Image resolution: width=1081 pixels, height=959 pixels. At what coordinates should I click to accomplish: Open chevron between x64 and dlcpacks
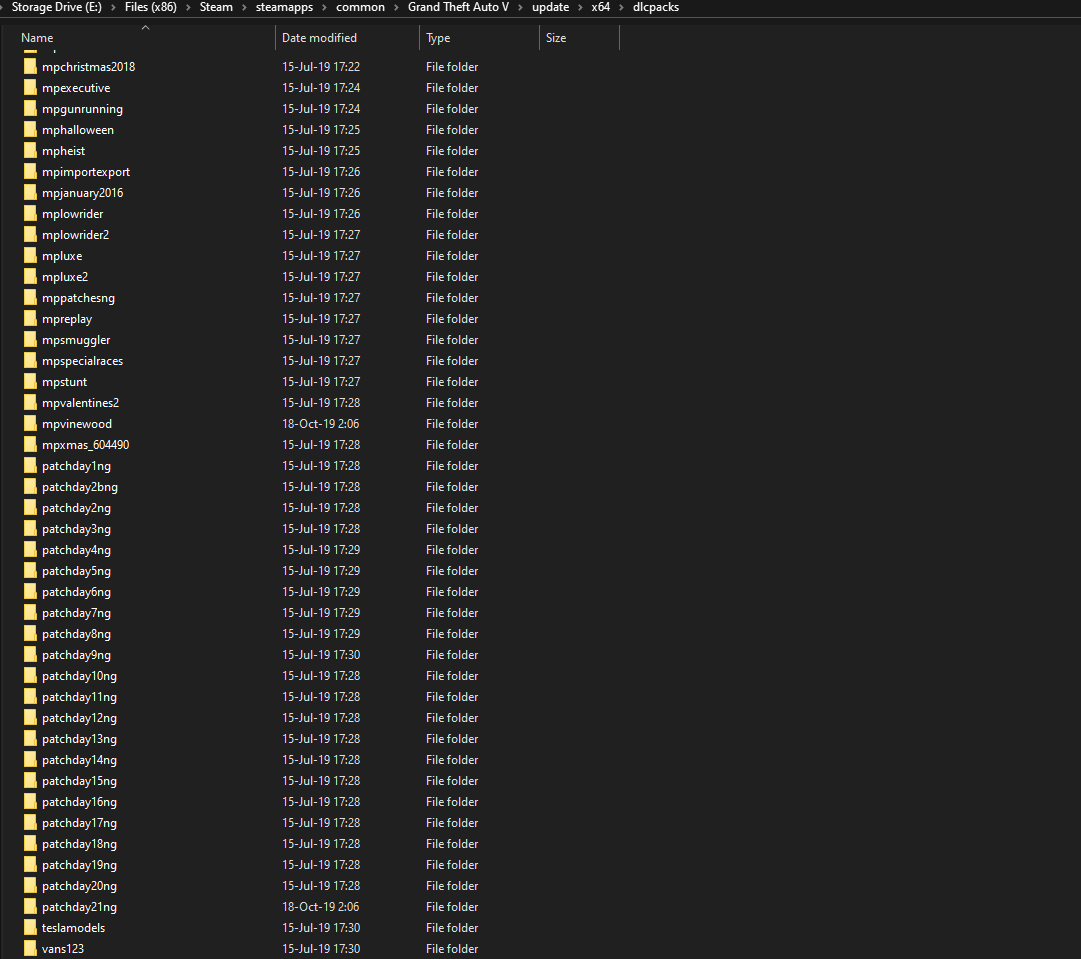coord(621,8)
